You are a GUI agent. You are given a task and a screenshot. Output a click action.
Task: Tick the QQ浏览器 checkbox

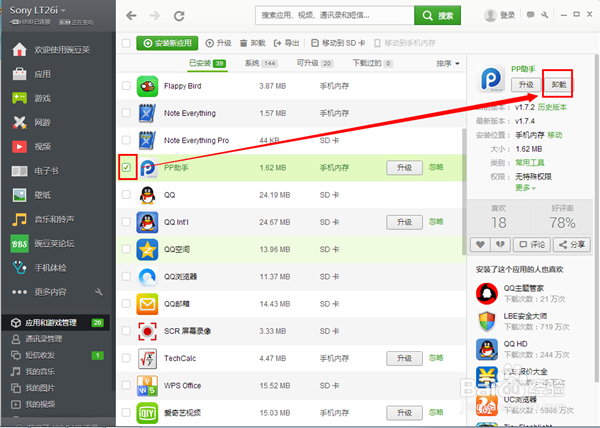point(126,276)
